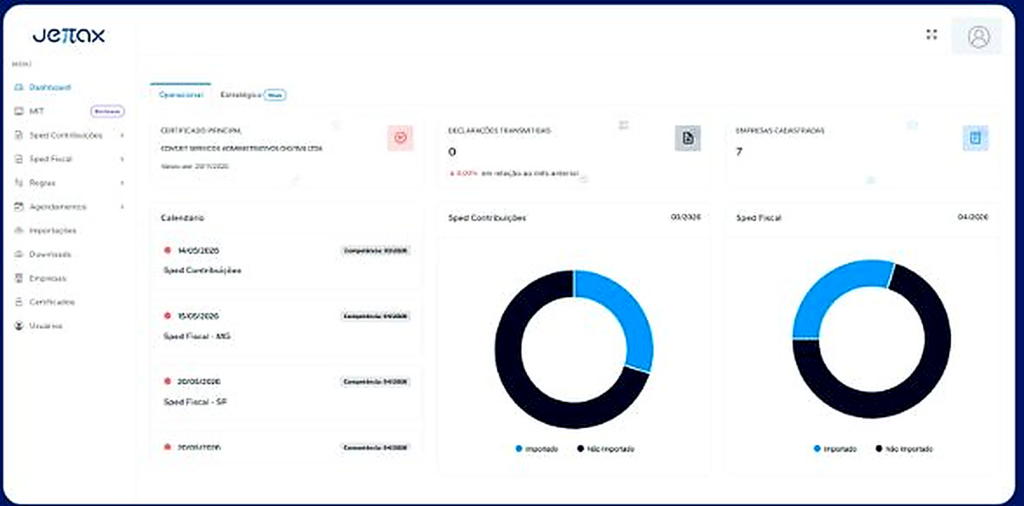Select the 14/05/2026 Sped Contribuições calendar entry
1024x506 pixels.
tap(286, 260)
